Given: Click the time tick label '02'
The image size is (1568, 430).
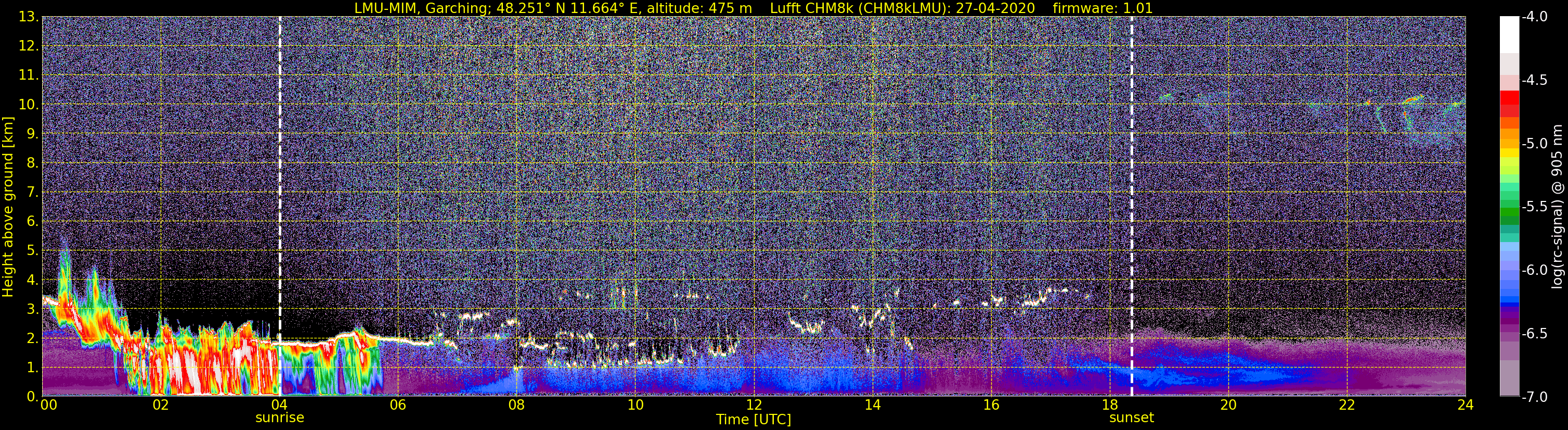Looking at the screenshot, I should pos(160,405).
